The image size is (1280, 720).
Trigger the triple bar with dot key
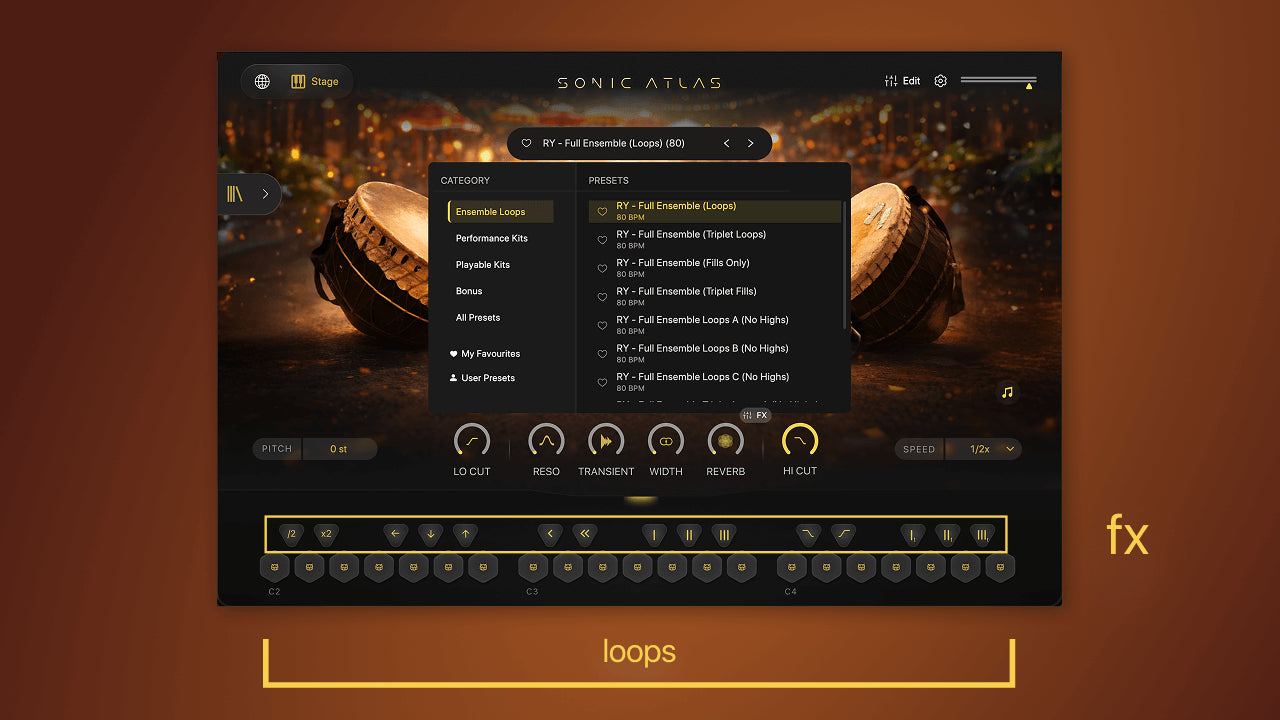click(983, 534)
